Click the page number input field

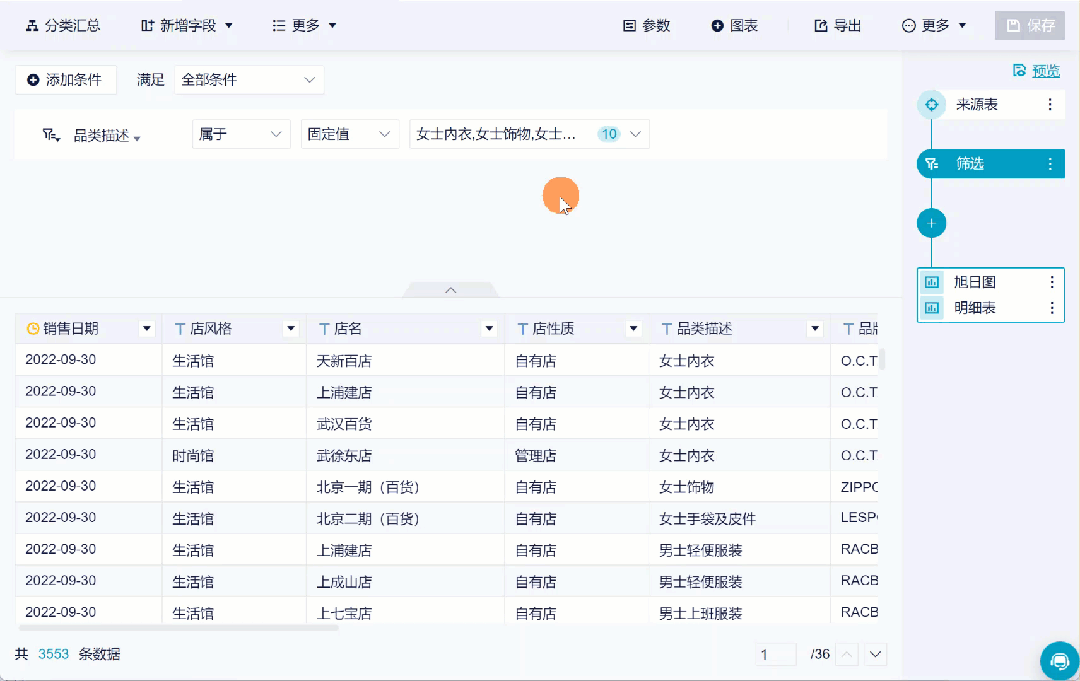(775, 654)
